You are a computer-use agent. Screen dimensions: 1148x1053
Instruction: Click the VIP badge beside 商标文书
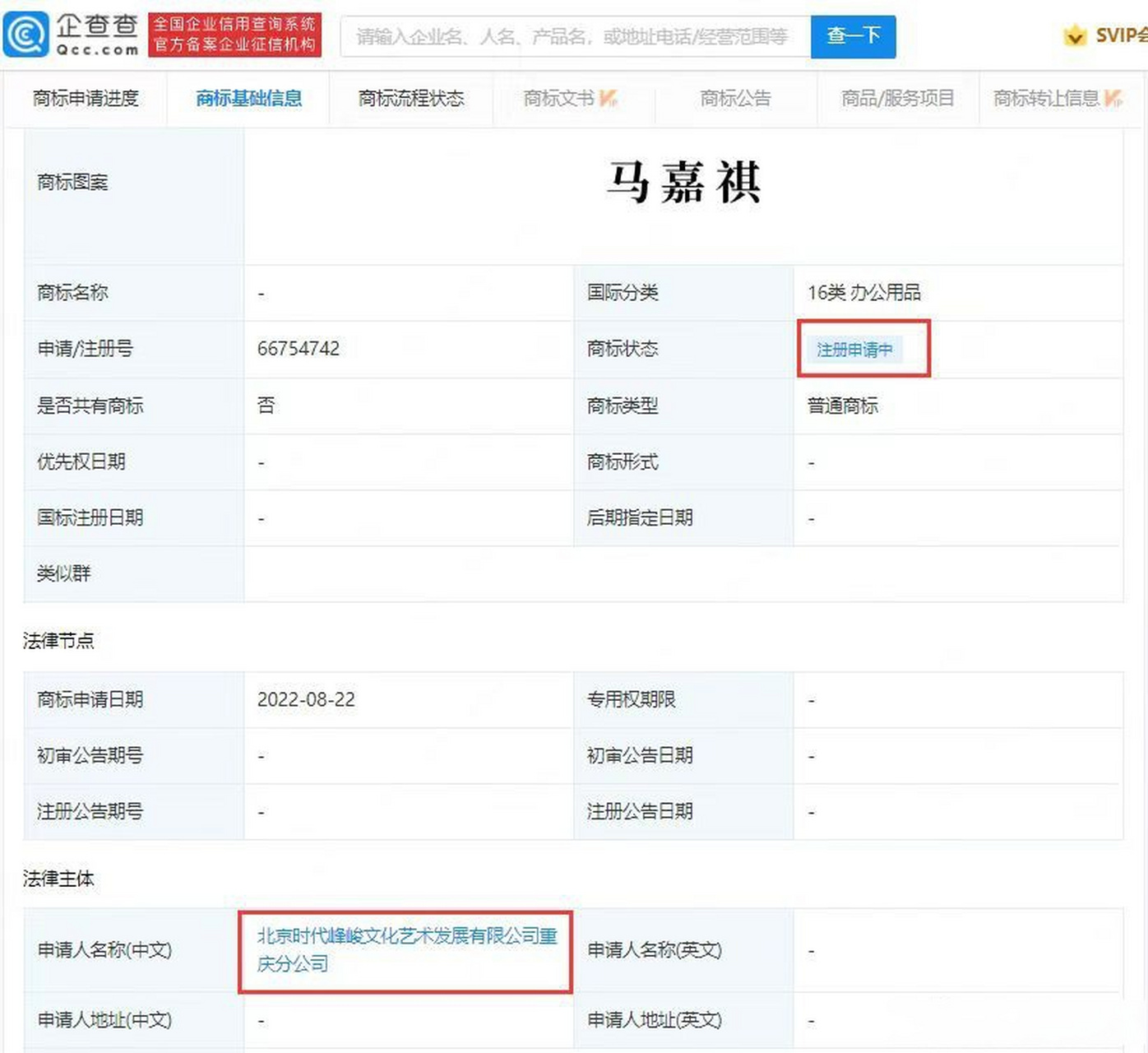(x=609, y=99)
